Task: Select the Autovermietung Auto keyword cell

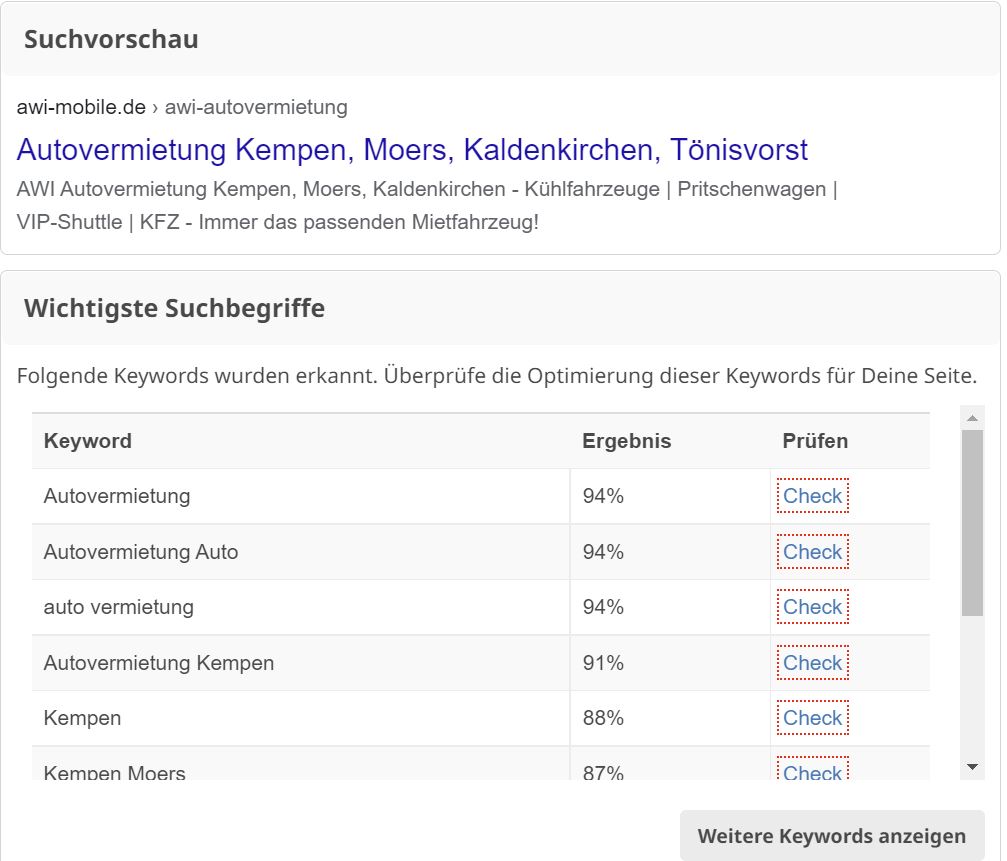Action: click(301, 552)
